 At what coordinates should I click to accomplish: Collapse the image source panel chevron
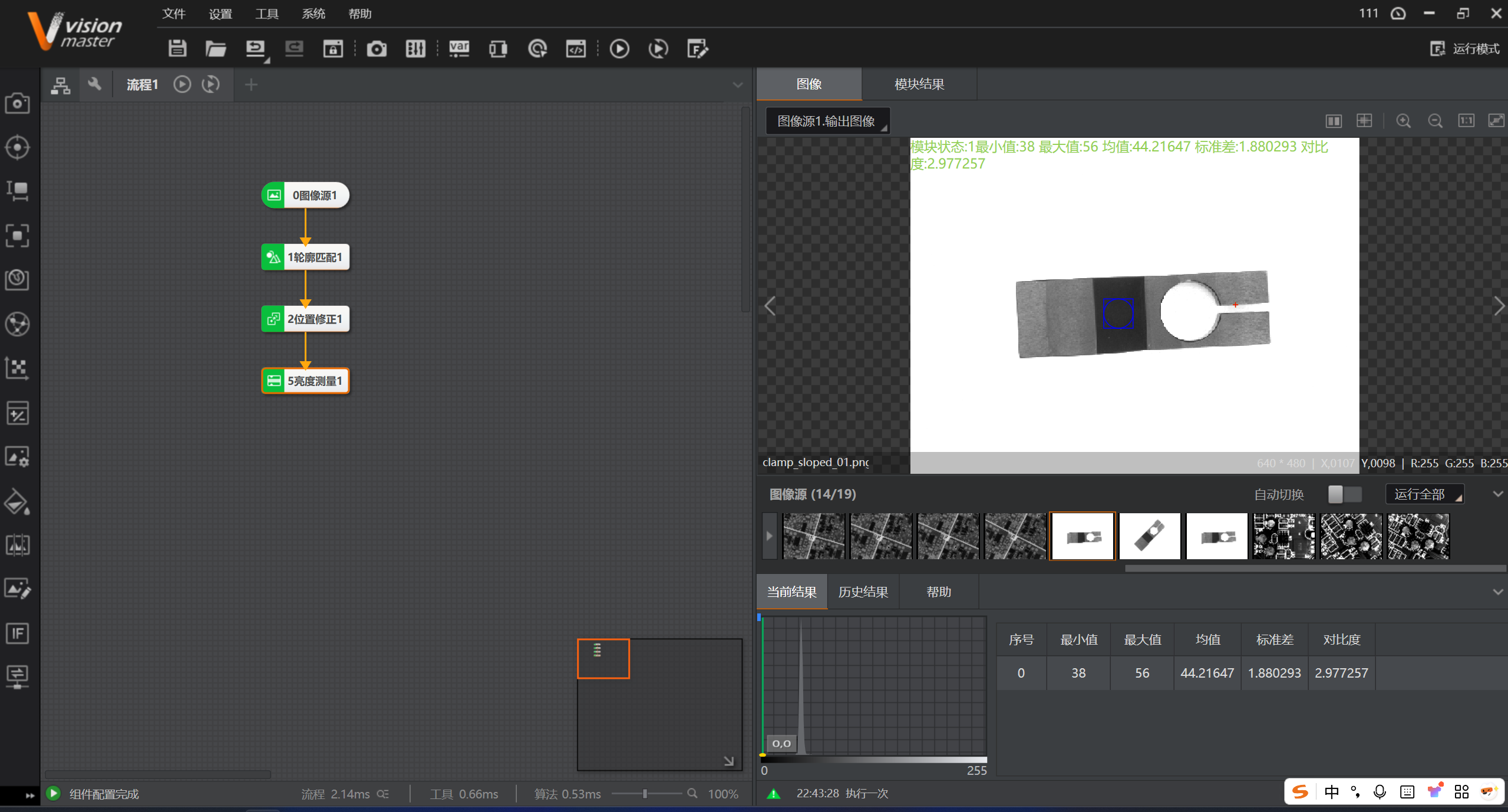(x=1497, y=494)
